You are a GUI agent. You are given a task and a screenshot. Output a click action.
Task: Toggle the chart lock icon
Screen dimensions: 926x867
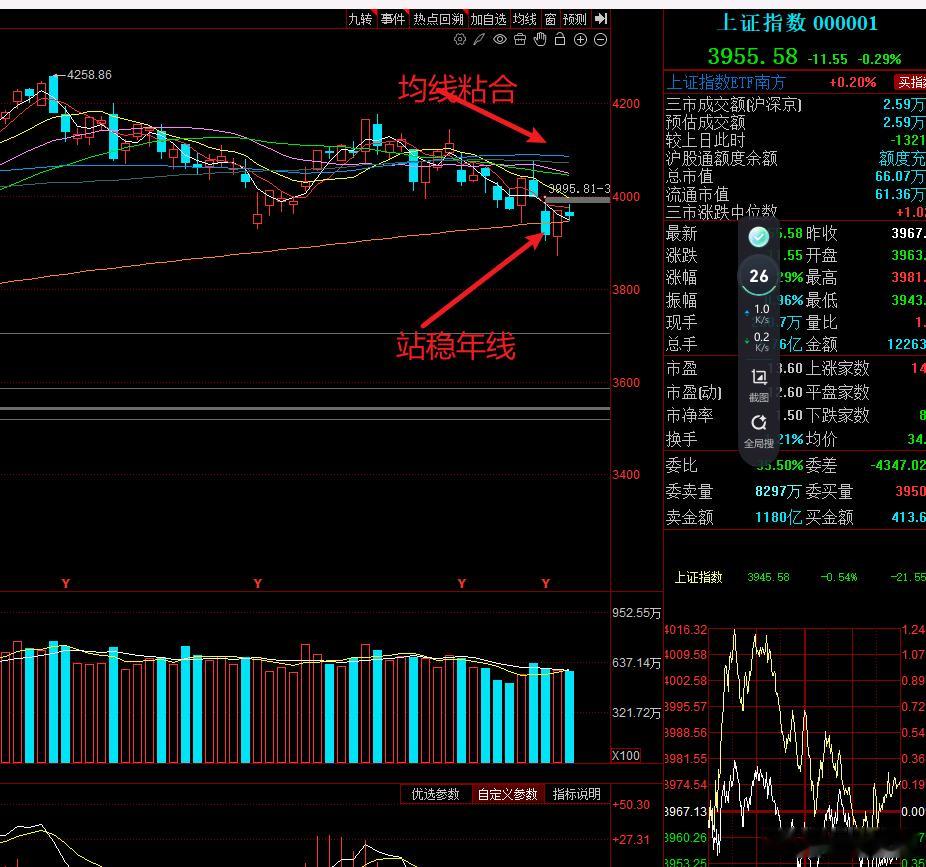point(560,40)
